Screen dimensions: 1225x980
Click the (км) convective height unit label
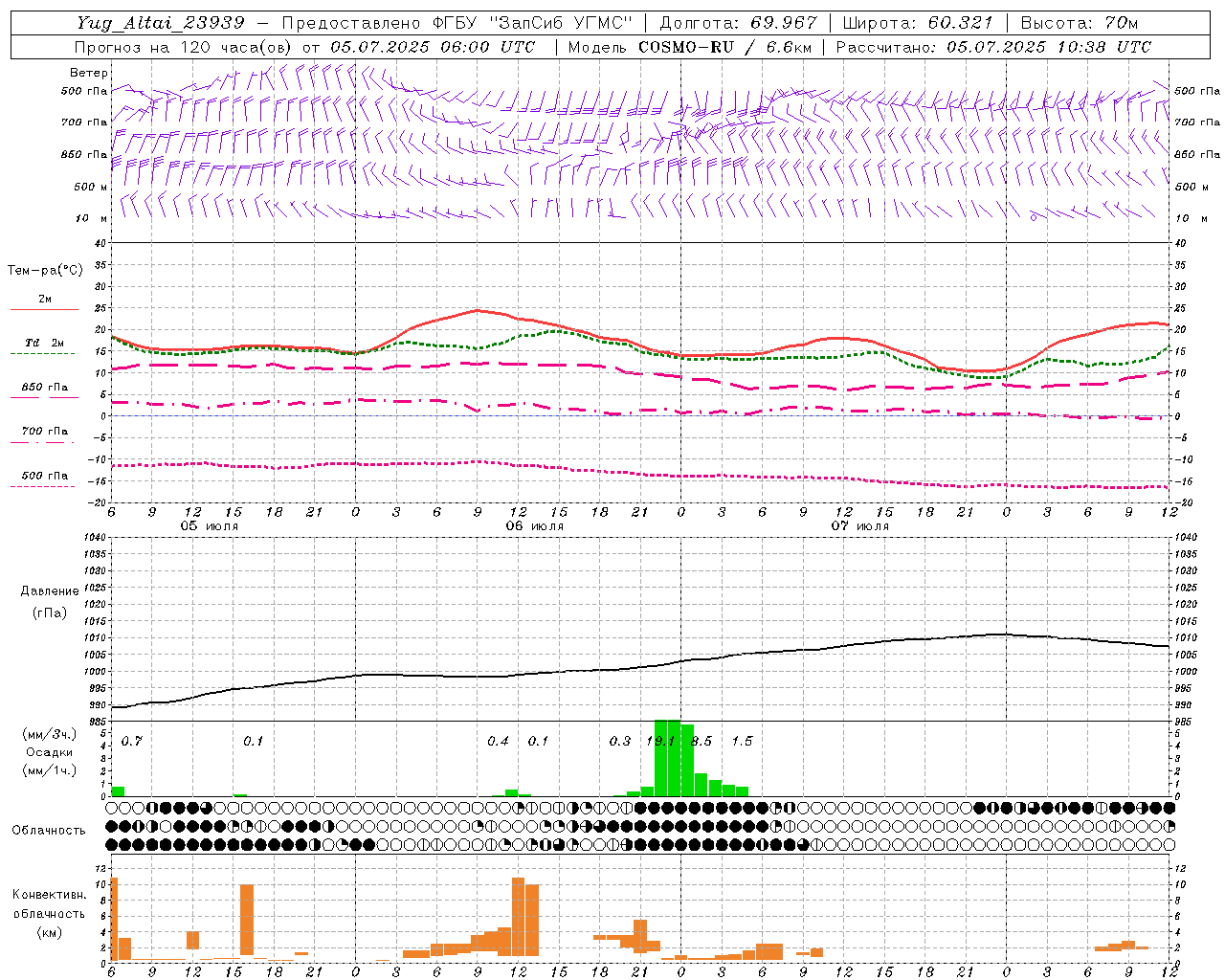[49, 932]
